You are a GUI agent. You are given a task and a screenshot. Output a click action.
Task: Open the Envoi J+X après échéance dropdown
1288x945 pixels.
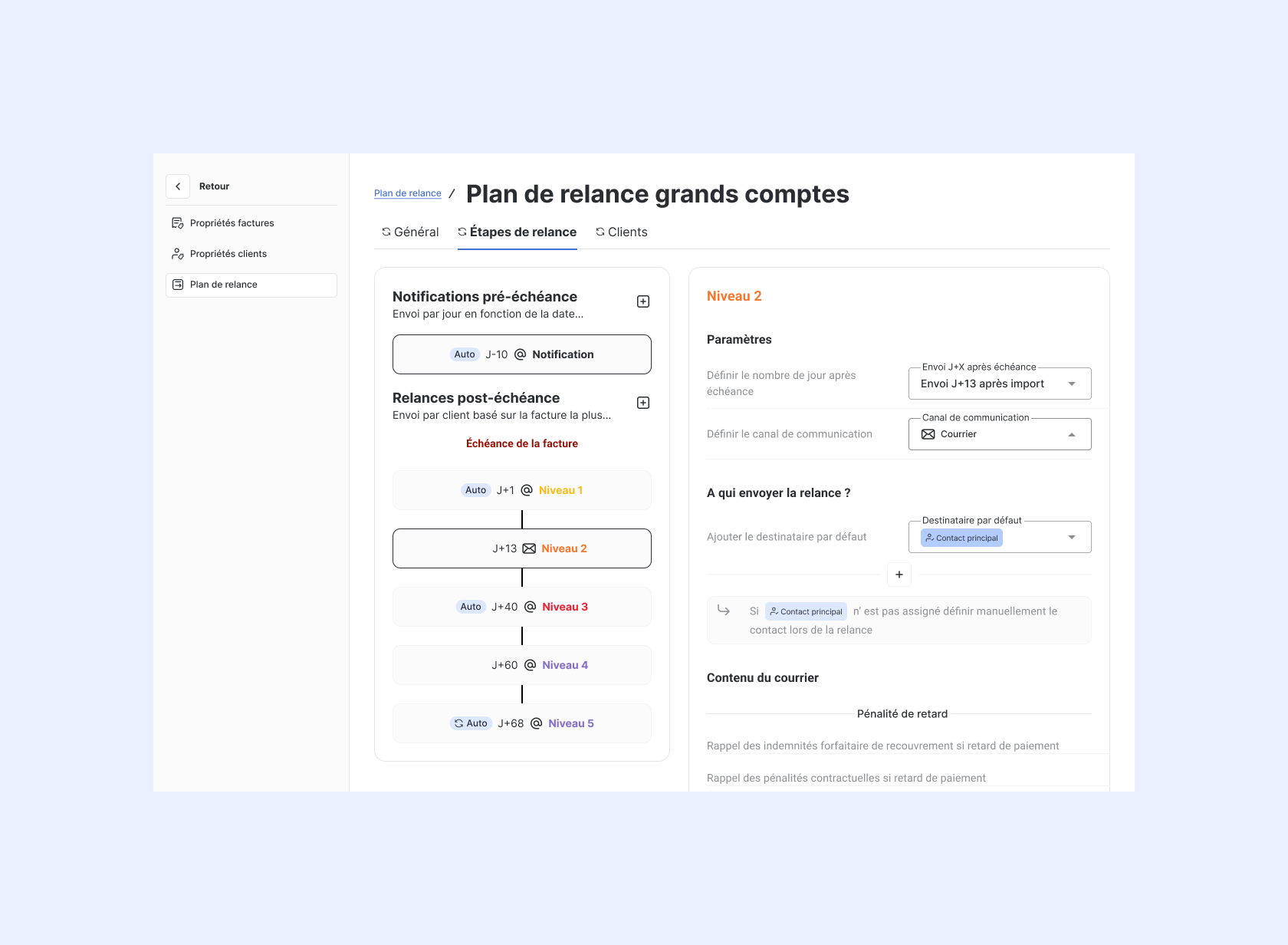click(1000, 384)
